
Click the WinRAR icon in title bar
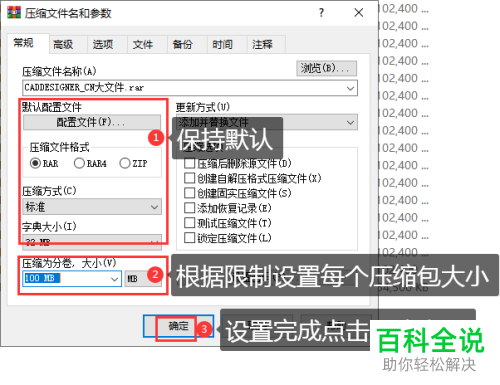[x=14, y=12]
